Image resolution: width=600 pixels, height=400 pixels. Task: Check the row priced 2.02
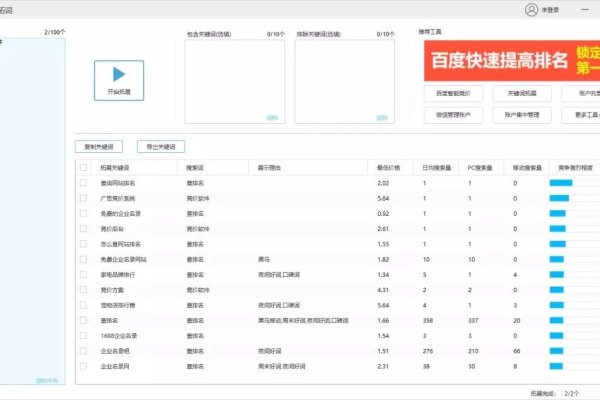pos(83,183)
